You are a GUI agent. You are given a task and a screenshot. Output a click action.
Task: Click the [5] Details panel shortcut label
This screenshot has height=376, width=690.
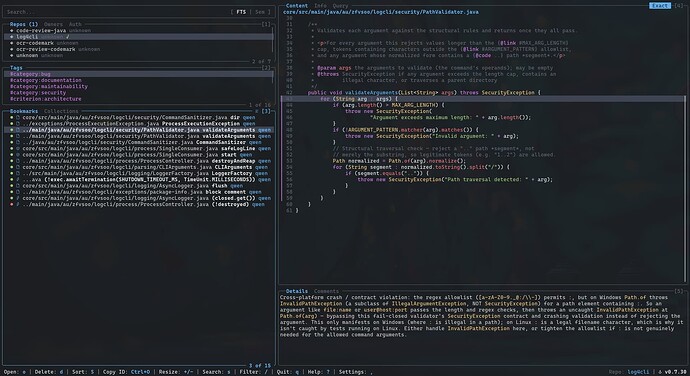(679, 291)
